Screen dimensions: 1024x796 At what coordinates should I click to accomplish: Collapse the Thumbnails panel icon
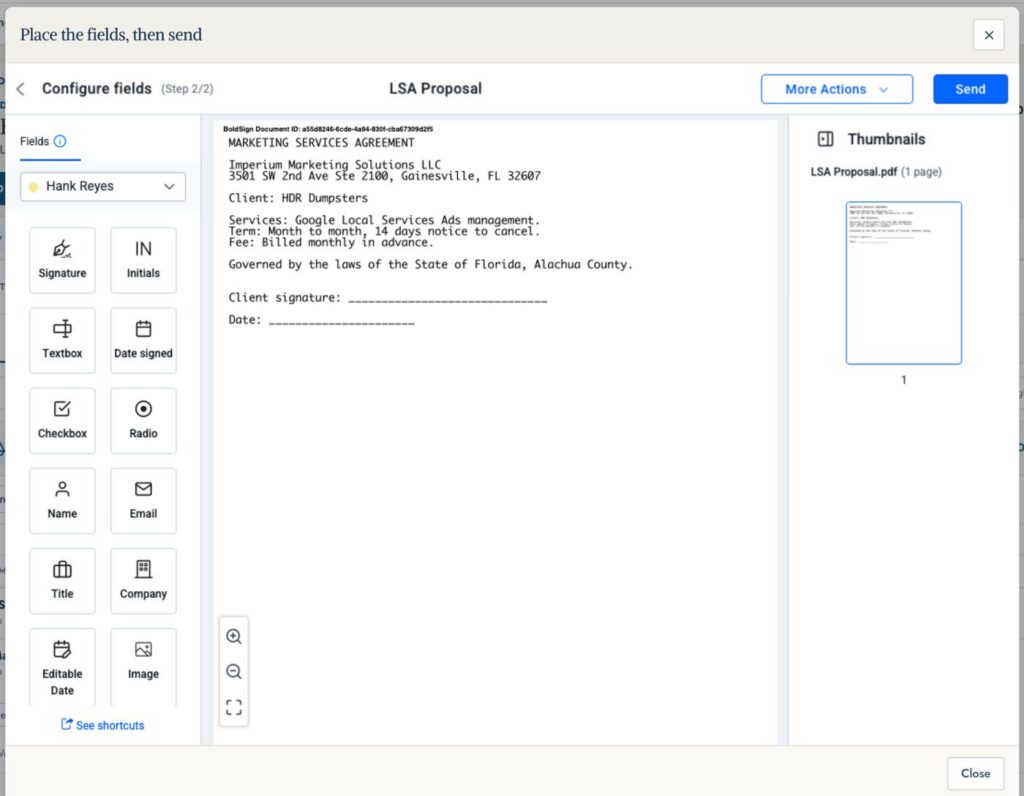click(x=825, y=138)
